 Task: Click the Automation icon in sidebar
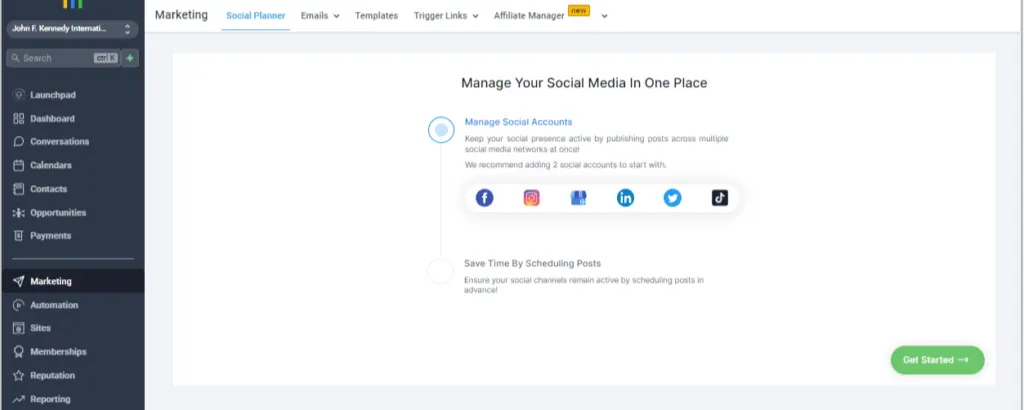pos(18,305)
